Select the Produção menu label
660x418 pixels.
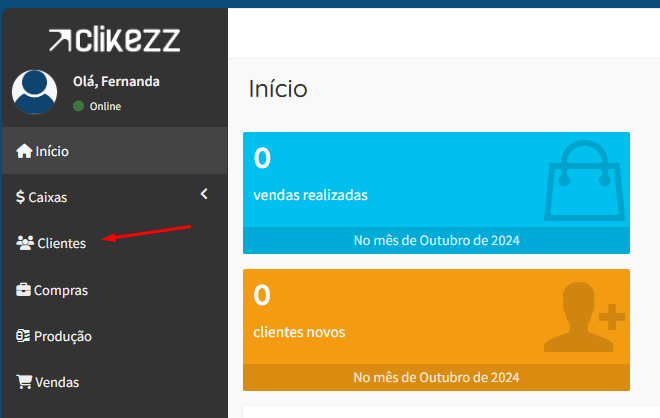64,336
